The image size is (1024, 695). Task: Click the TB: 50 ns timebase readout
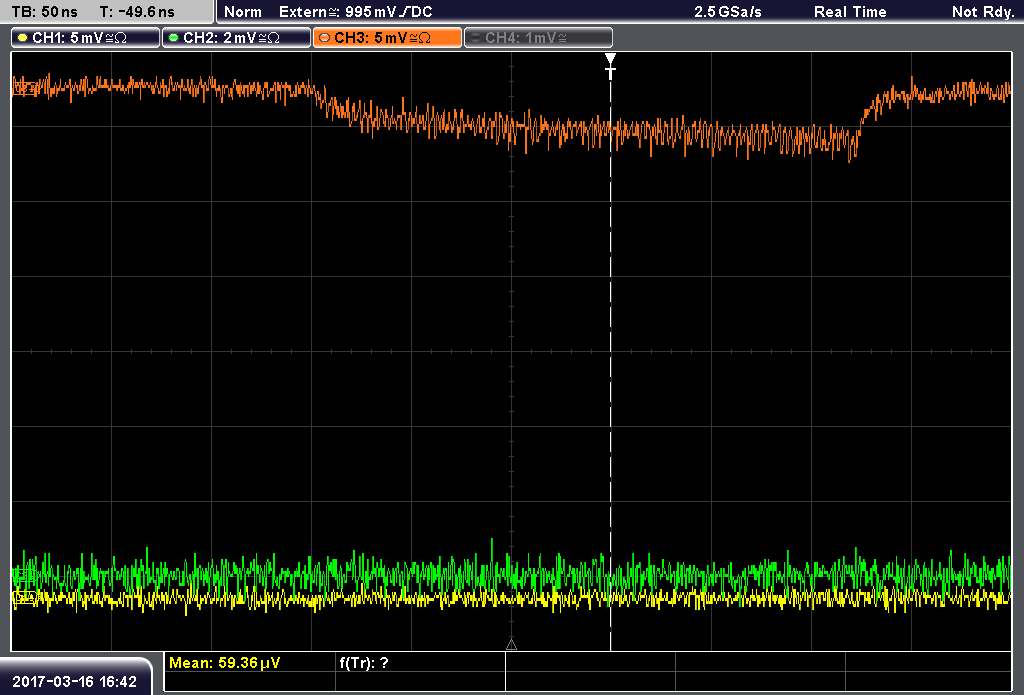(44, 12)
